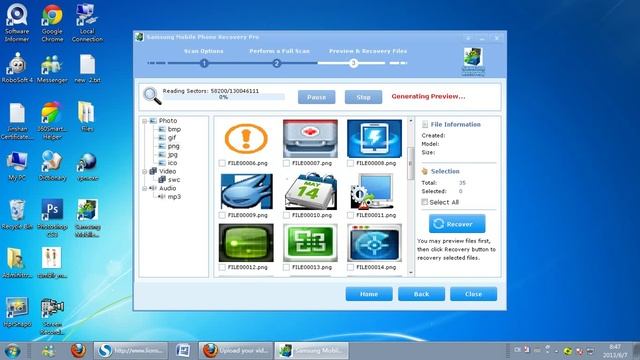Enable the Select All checkbox

point(425,202)
